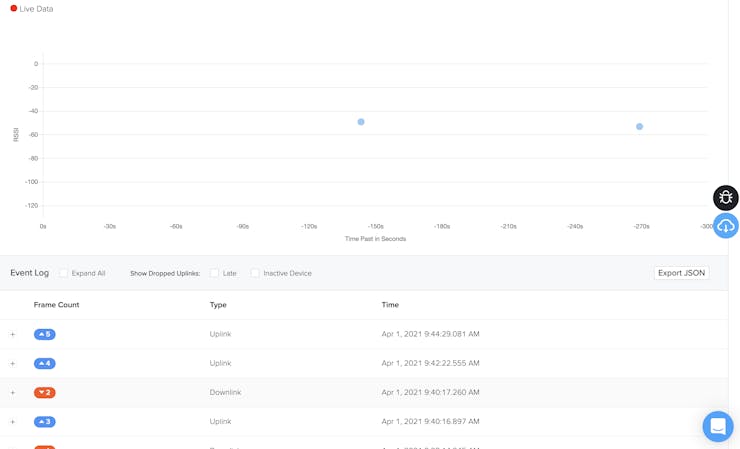Expand the frame 4 uplink row
Viewport: 740px width, 449px height.
point(13,363)
